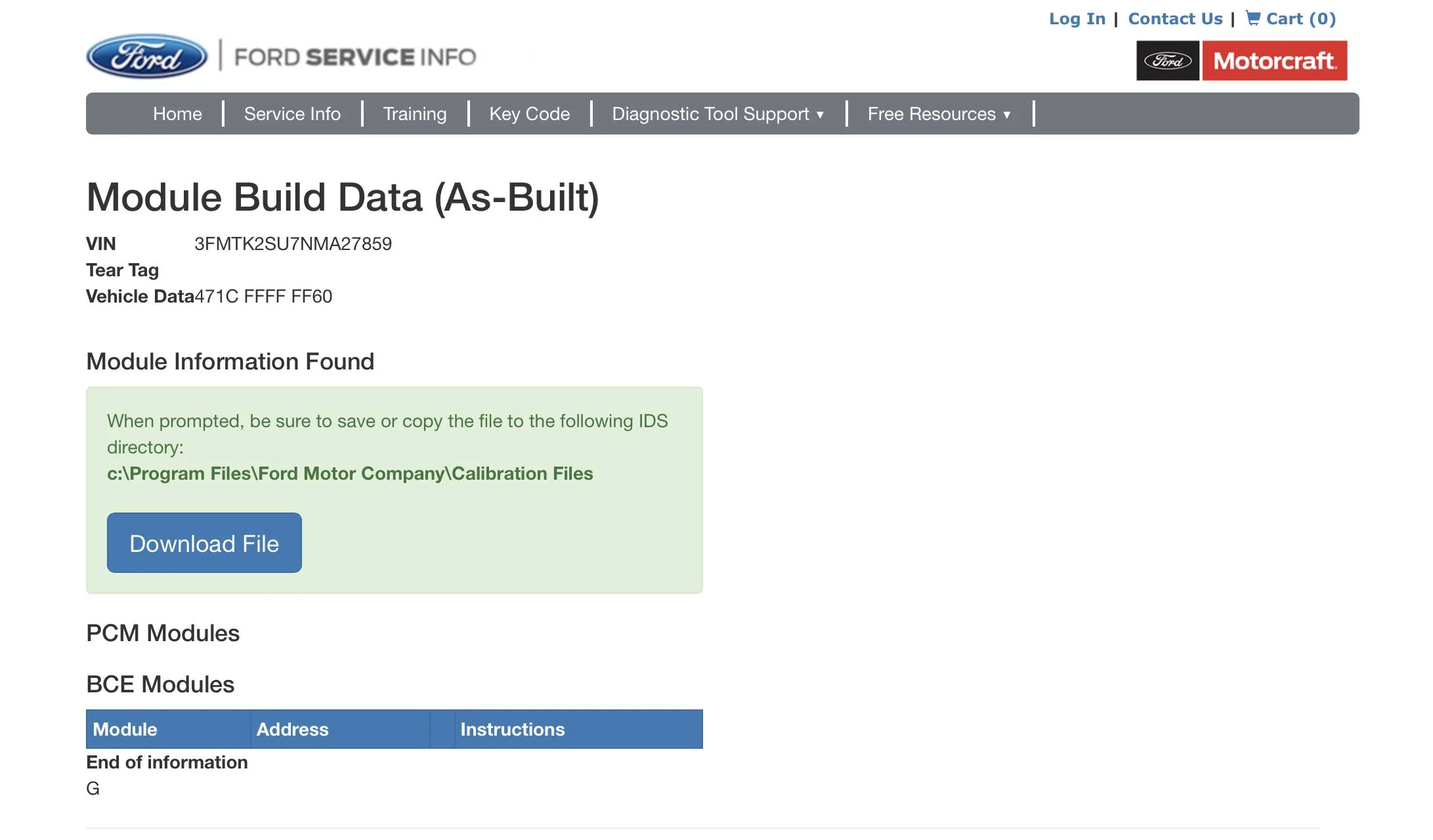1433x840 pixels.
Task: Click the Log In link
Action: click(1077, 18)
